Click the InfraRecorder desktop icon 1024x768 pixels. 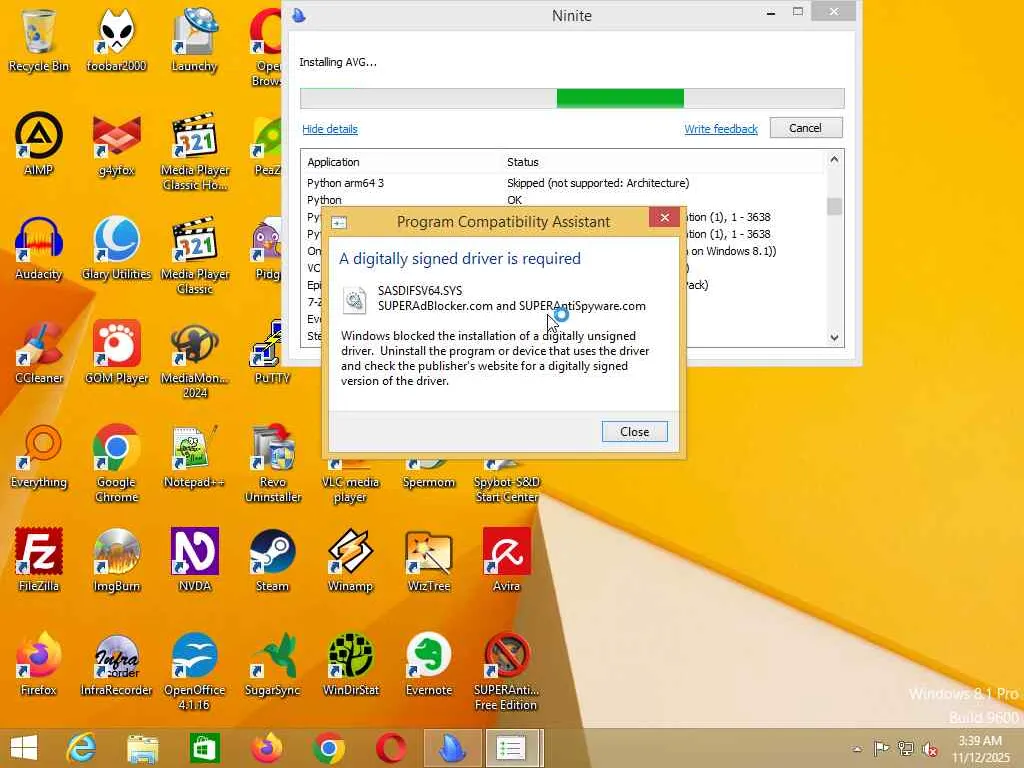pyautogui.click(x=116, y=664)
